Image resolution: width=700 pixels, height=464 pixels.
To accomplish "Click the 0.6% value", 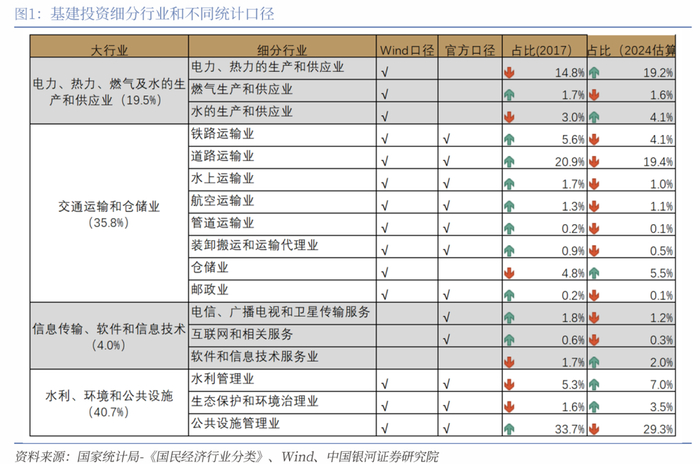I will (x=573, y=340).
